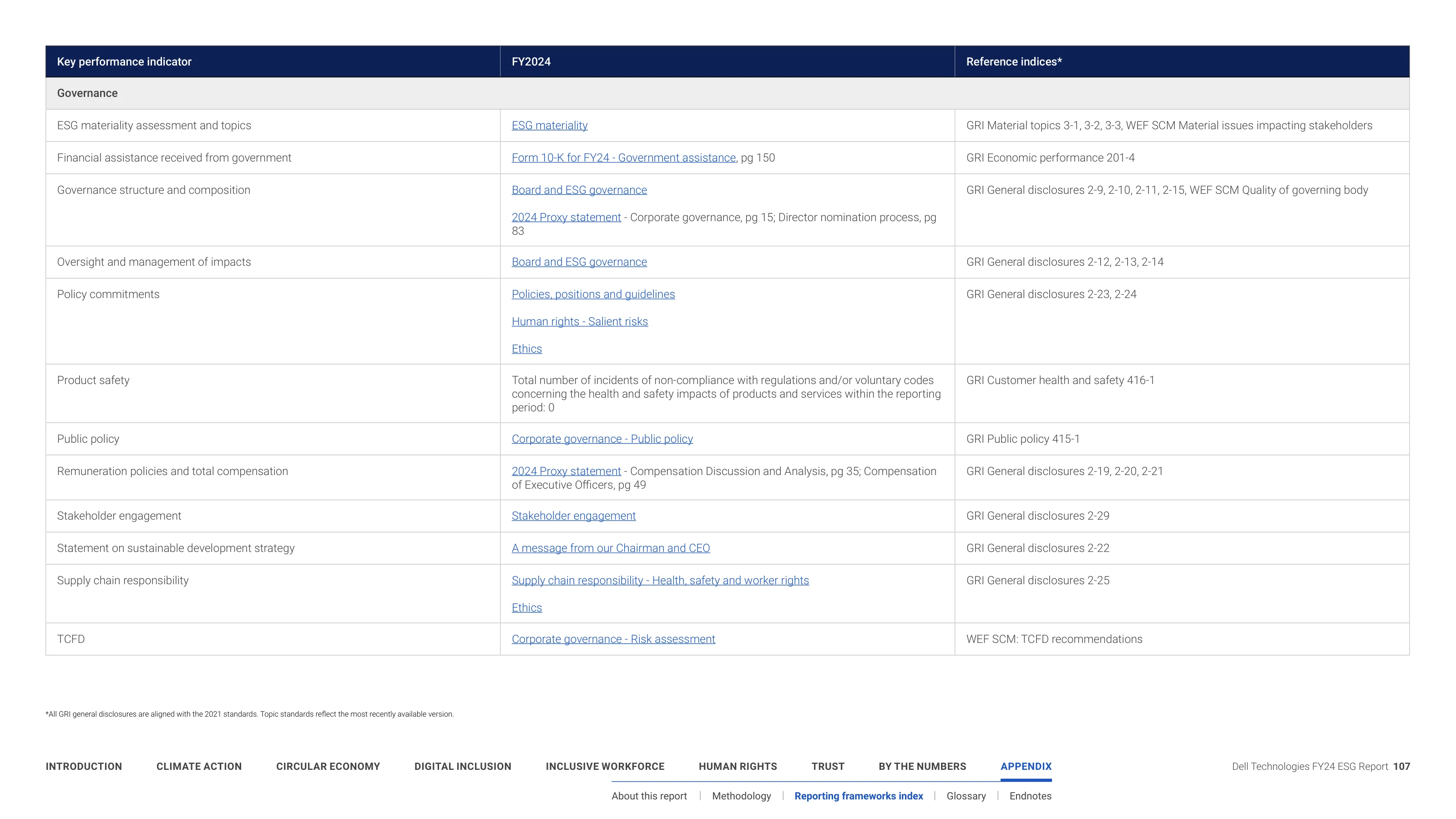Screen dimensions: 1456x819
Task: Go to the Introduction section tab
Action: coord(84,766)
